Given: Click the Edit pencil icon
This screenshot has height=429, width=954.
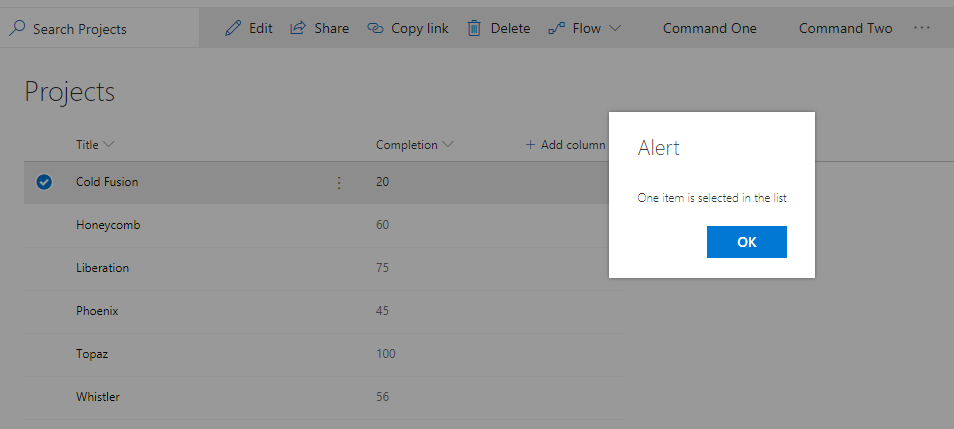Looking at the screenshot, I should tap(233, 28).
